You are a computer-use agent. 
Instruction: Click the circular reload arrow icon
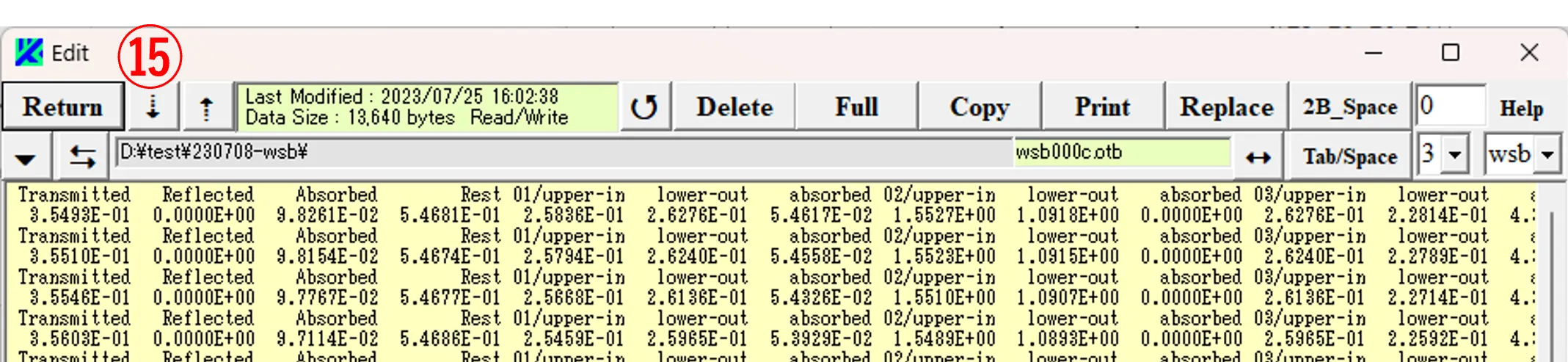coord(644,107)
